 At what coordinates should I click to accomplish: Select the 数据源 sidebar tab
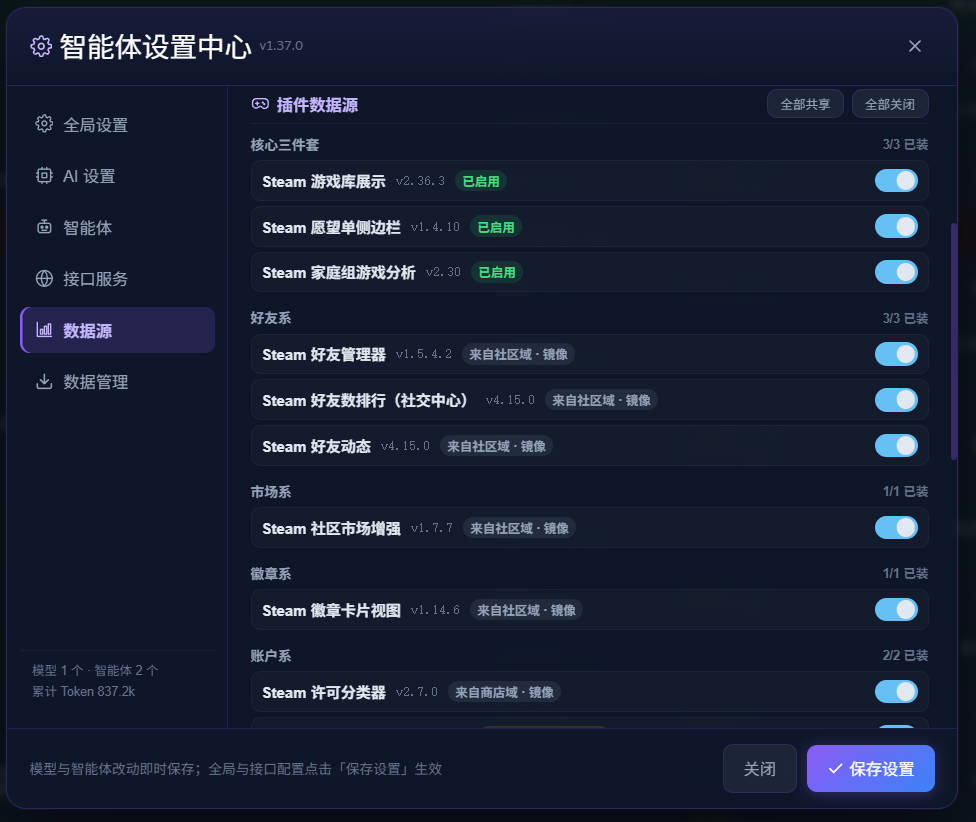click(118, 330)
